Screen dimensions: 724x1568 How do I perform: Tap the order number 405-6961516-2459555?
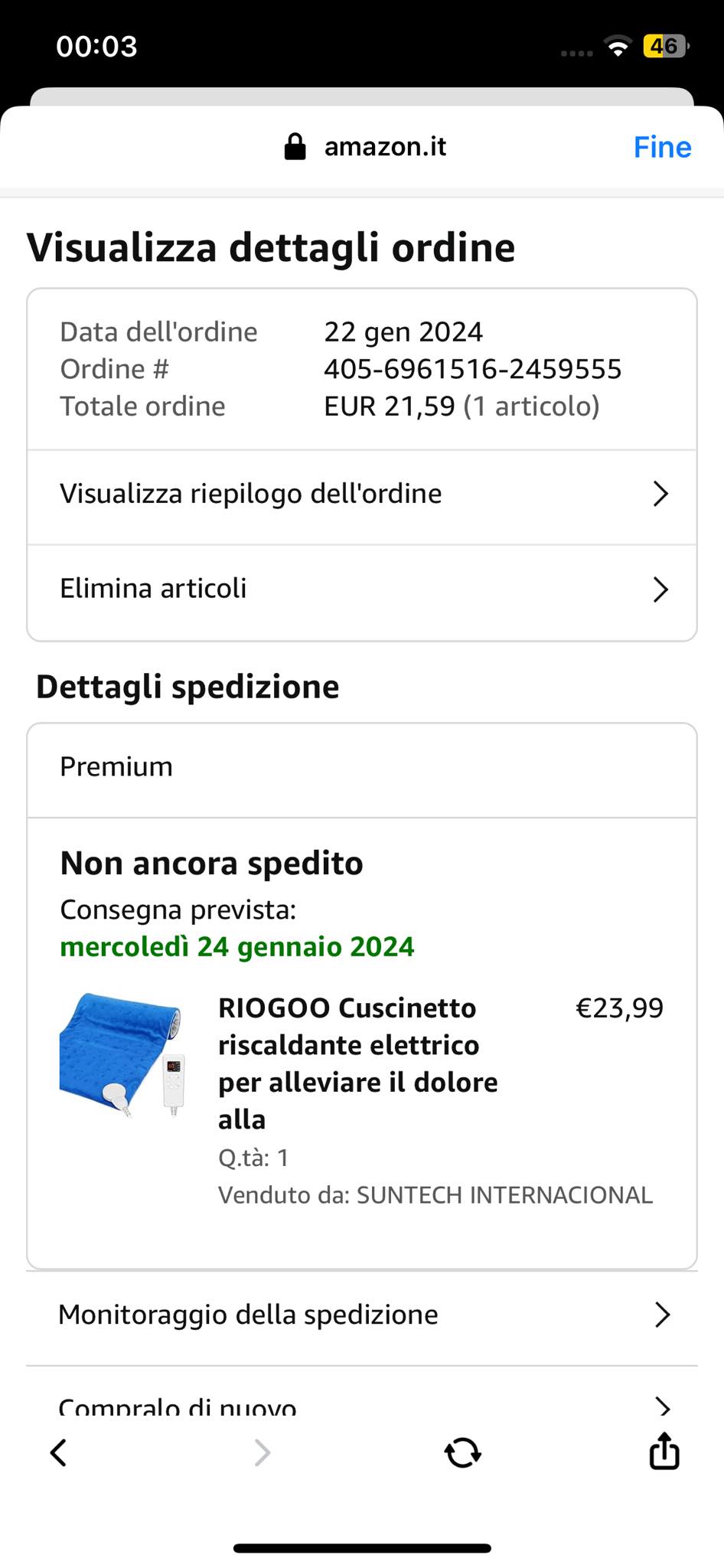pos(472,369)
